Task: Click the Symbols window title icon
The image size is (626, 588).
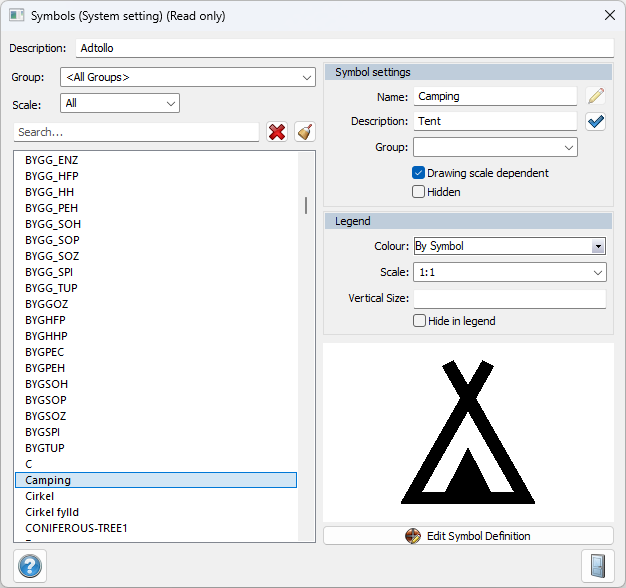Action: [16, 16]
